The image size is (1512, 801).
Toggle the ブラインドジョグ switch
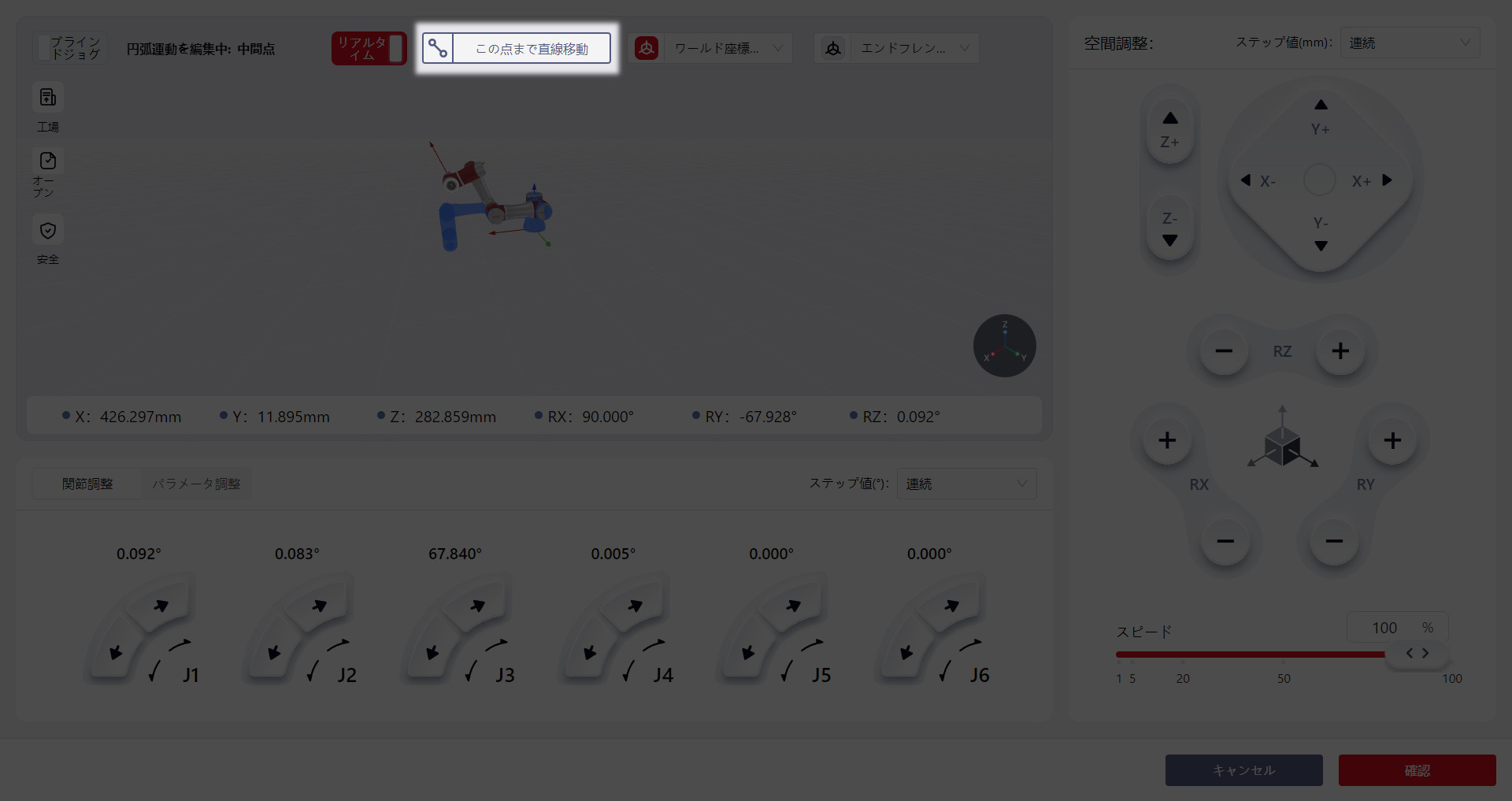coord(46,49)
